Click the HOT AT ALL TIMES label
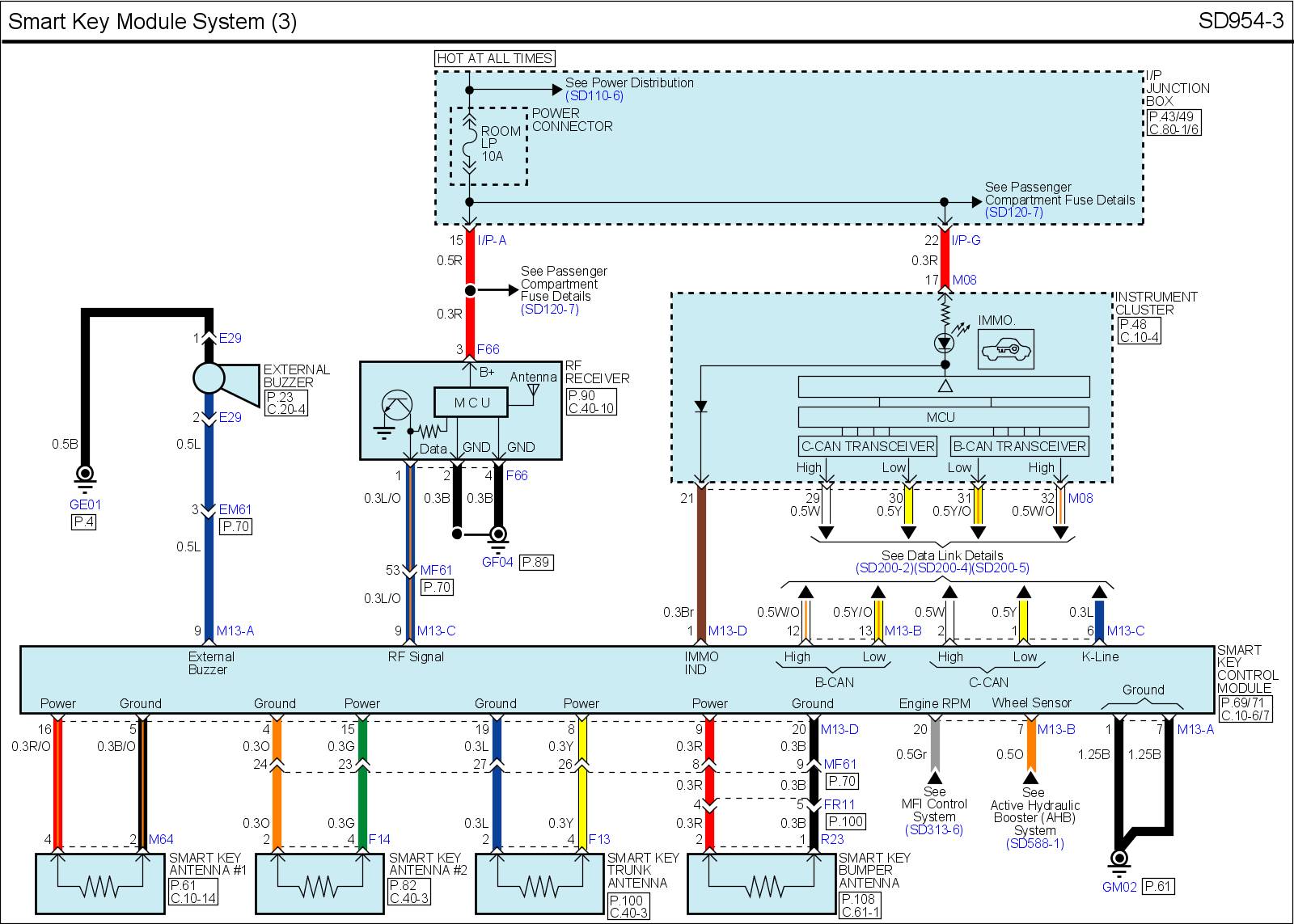Screen dimensions: 1294x924 coord(494,58)
